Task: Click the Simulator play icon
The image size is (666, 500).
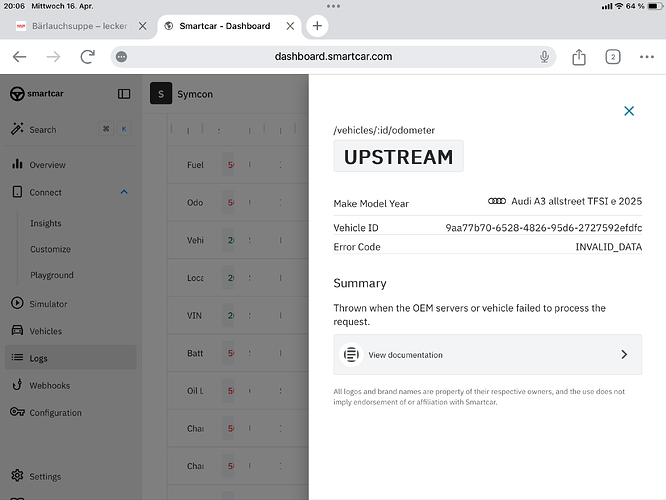Action: click(17, 303)
